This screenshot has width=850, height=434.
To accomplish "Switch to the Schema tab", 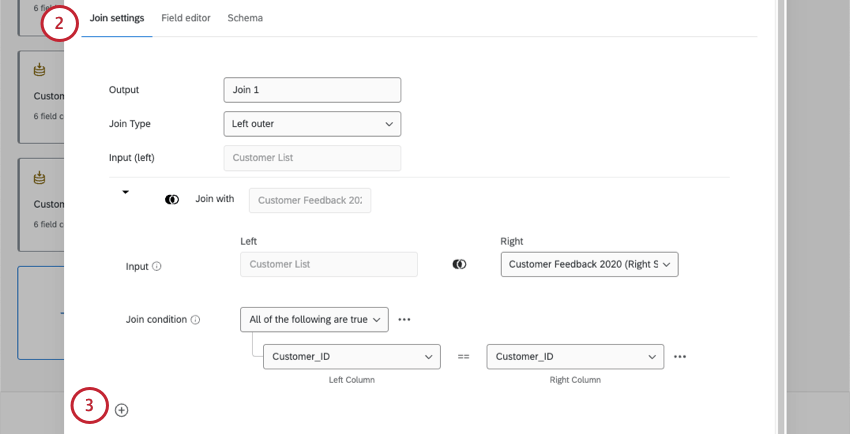I will pyautogui.click(x=245, y=18).
